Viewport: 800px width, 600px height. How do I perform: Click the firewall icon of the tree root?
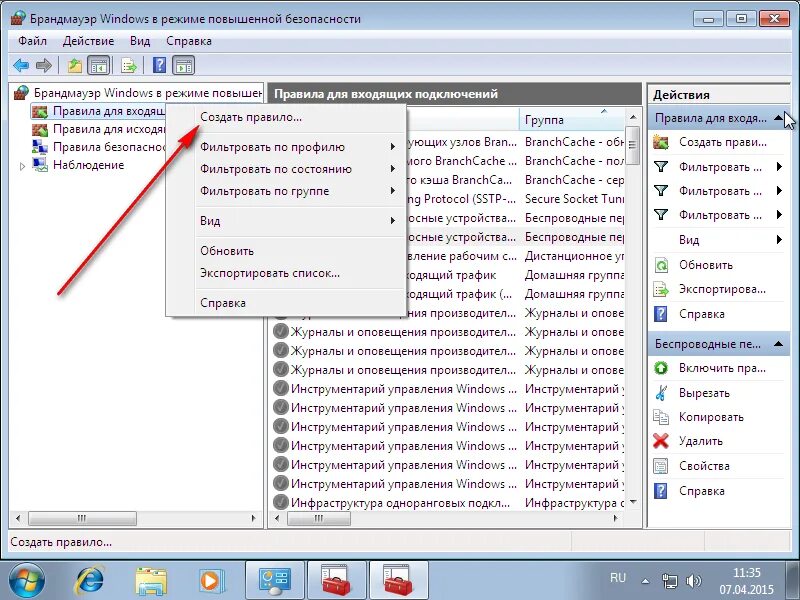[21, 92]
